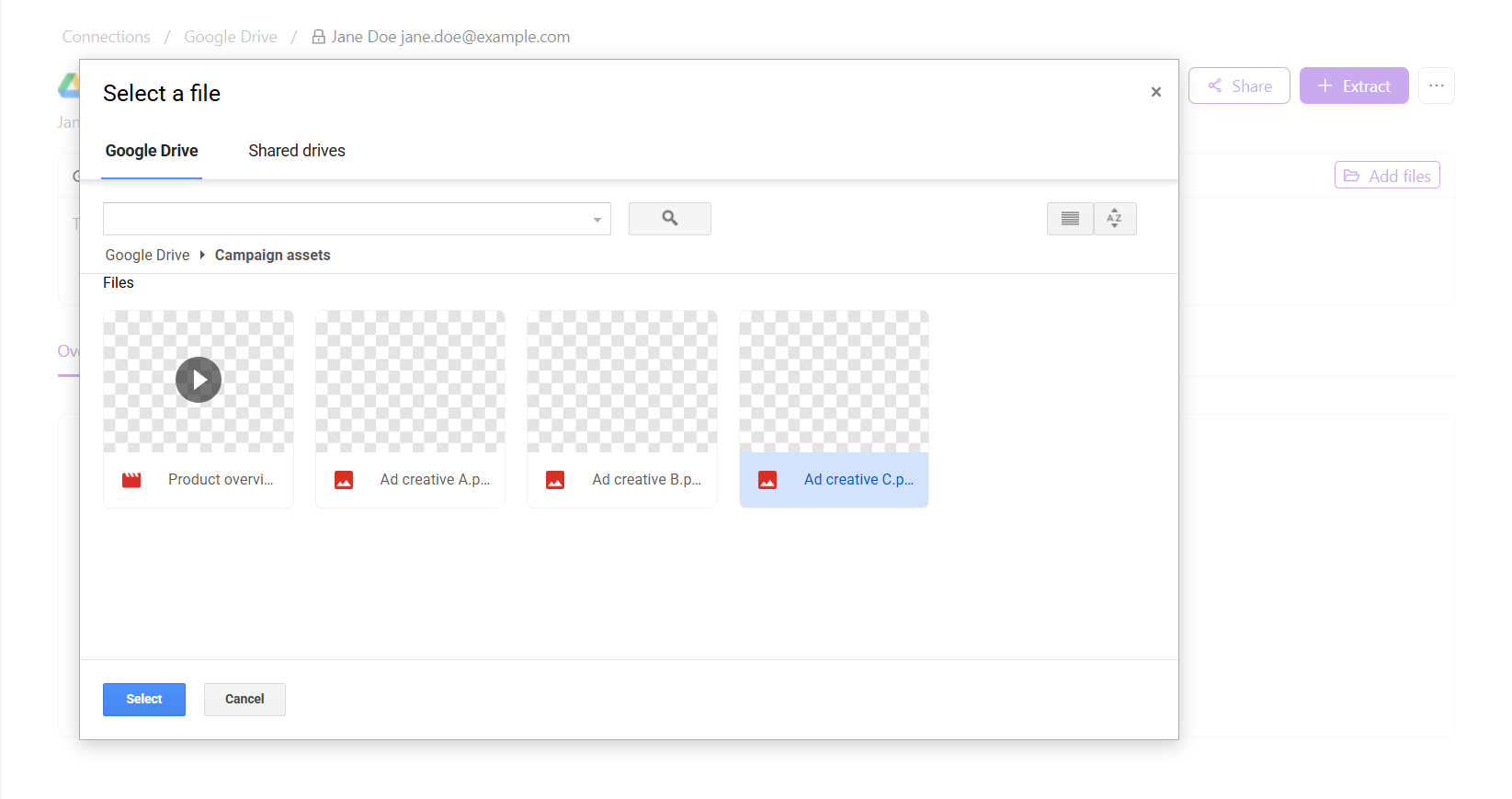This screenshot has width=1512, height=799.
Task: Select the Ad creative A thumbnail
Action: click(x=410, y=382)
